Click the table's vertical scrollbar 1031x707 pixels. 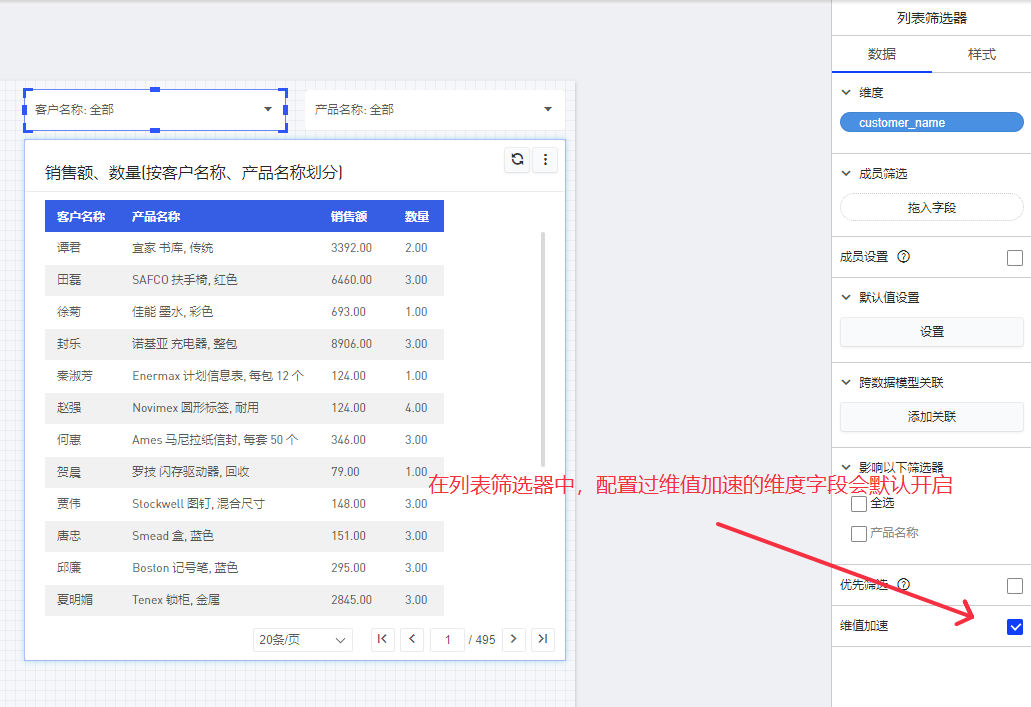543,350
